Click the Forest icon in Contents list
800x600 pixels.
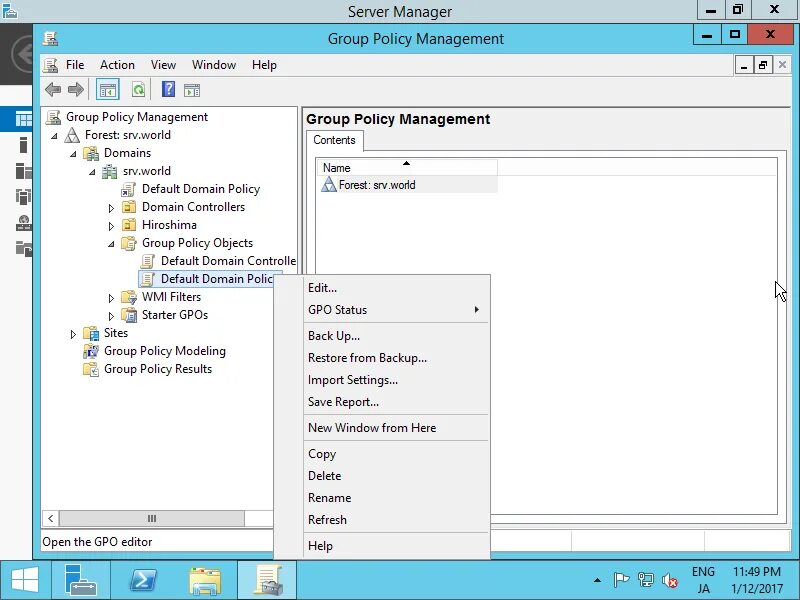click(329, 185)
